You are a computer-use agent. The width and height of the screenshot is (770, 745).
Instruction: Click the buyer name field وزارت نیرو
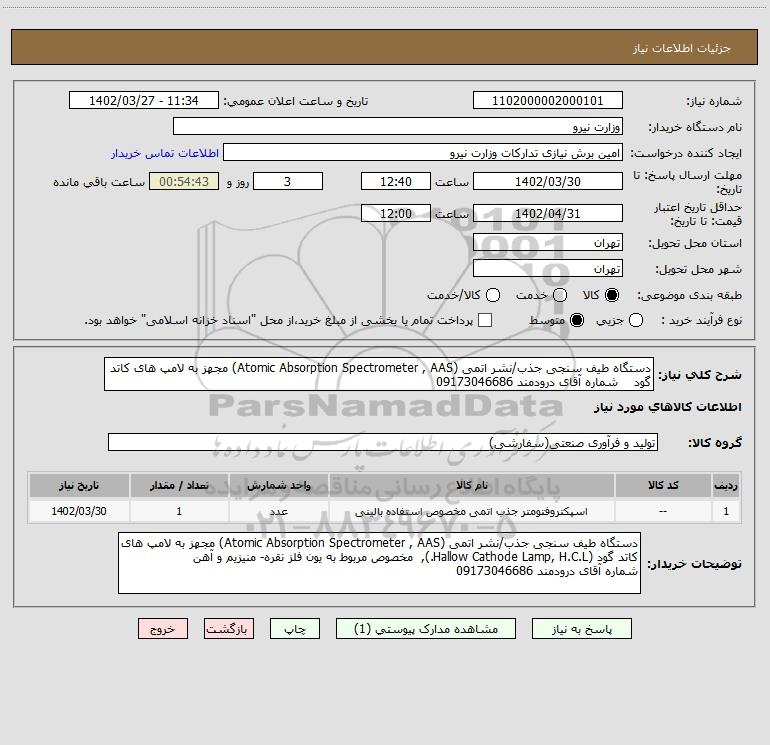click(x=398, y=127)
